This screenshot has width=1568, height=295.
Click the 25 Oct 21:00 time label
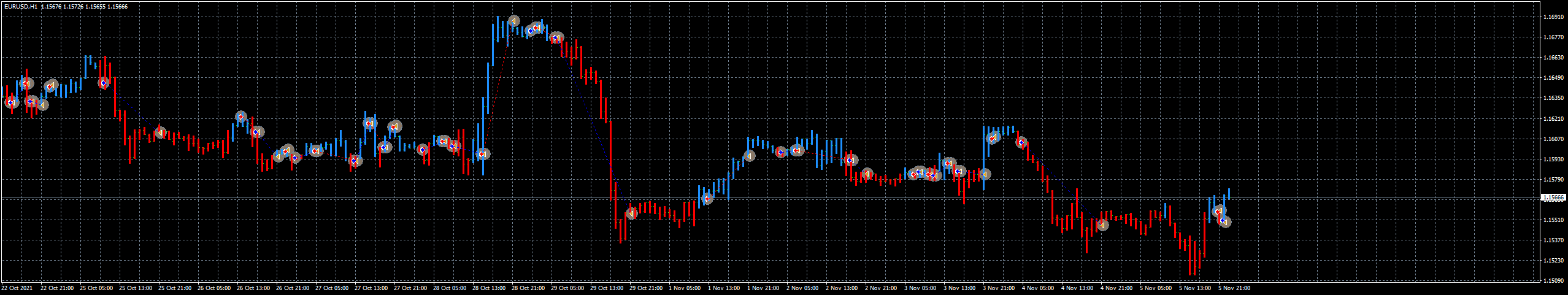175,288
